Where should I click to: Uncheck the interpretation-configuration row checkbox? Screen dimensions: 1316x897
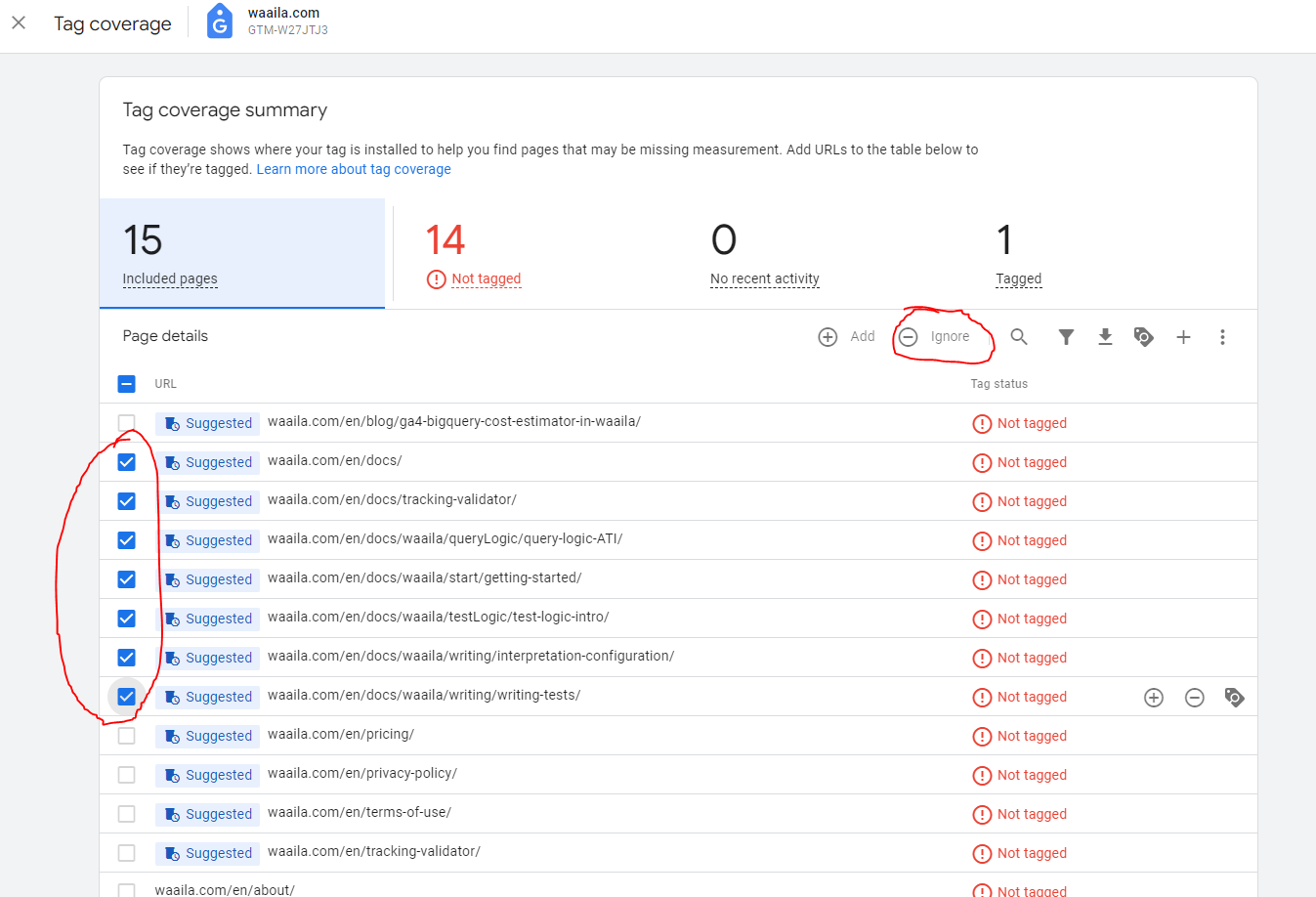tap(126, 658)
